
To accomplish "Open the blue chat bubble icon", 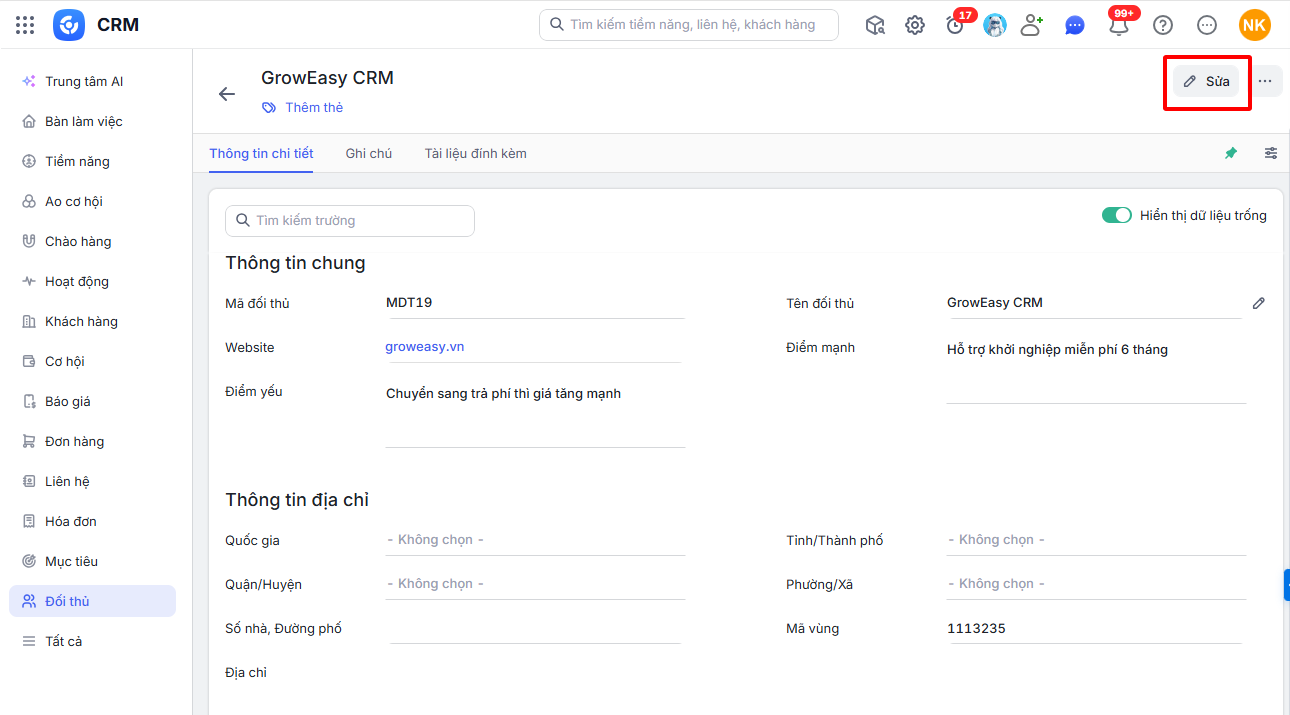I will [1075, 25].
